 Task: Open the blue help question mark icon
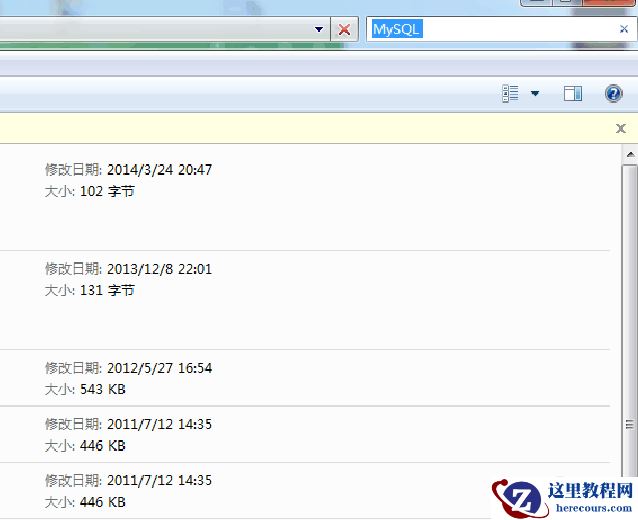click(x=613, y=94)
